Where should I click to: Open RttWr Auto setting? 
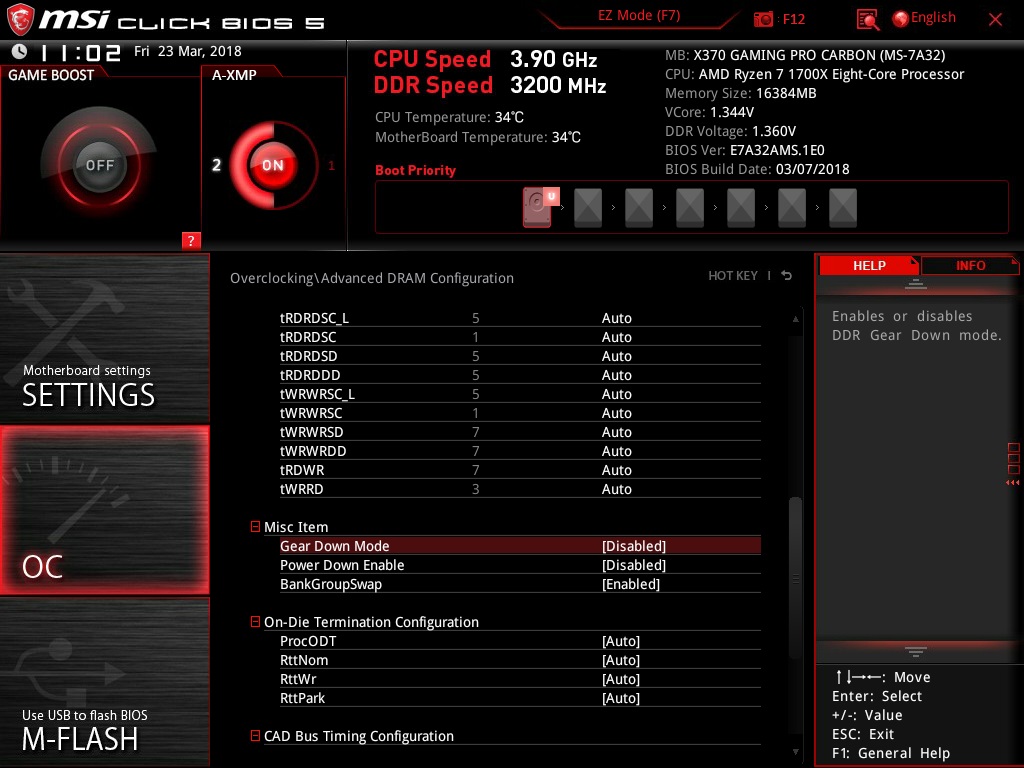tap(620, 679)
